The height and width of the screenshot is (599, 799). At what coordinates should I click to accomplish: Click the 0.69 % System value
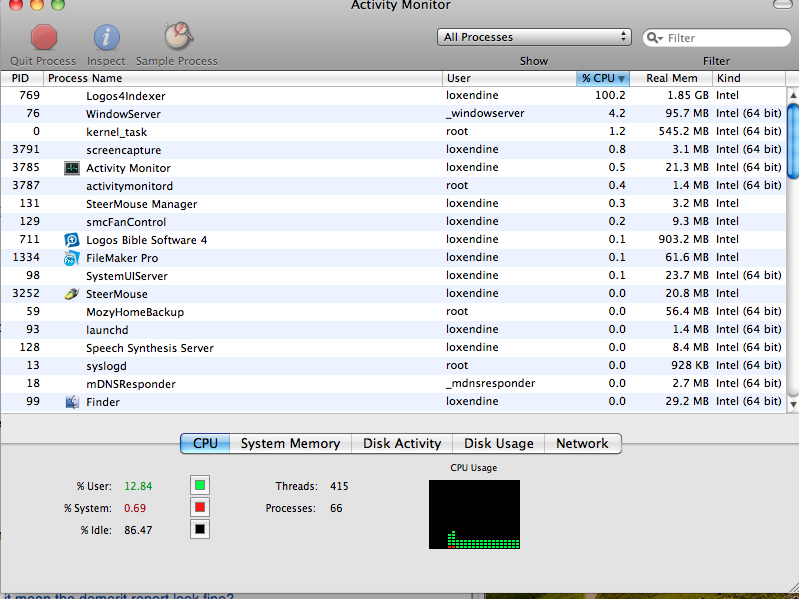click(x=135, y=508)
